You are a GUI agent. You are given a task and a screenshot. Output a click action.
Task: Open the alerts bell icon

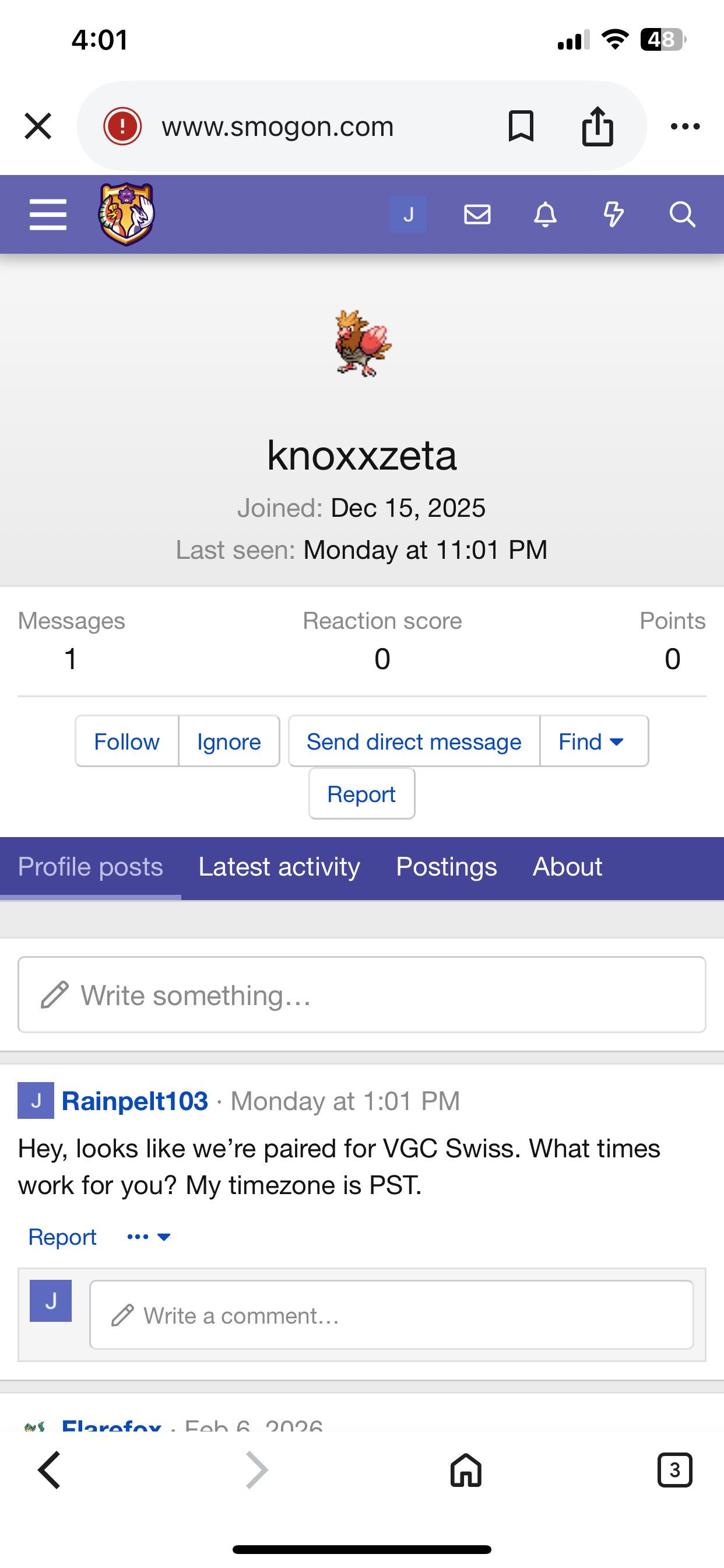point(545,214)
